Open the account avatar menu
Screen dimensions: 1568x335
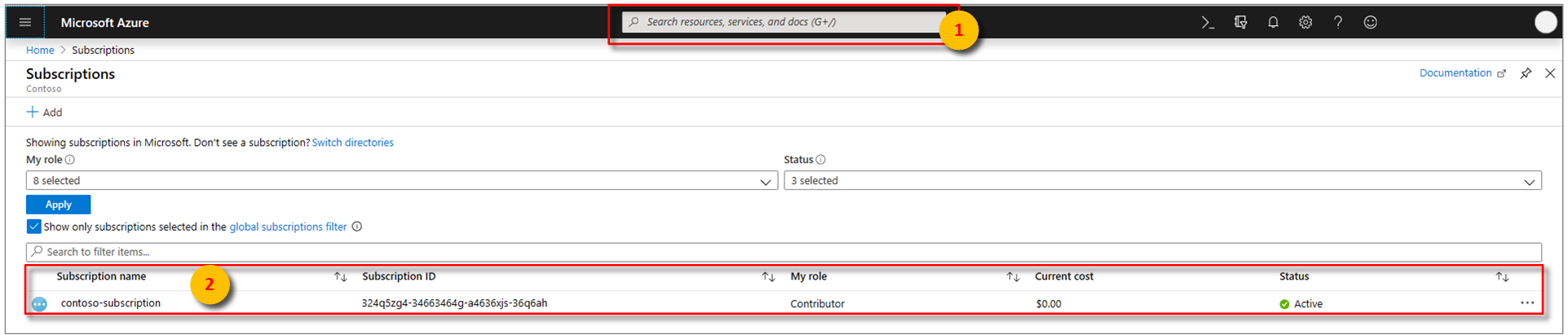[1545, 23]
